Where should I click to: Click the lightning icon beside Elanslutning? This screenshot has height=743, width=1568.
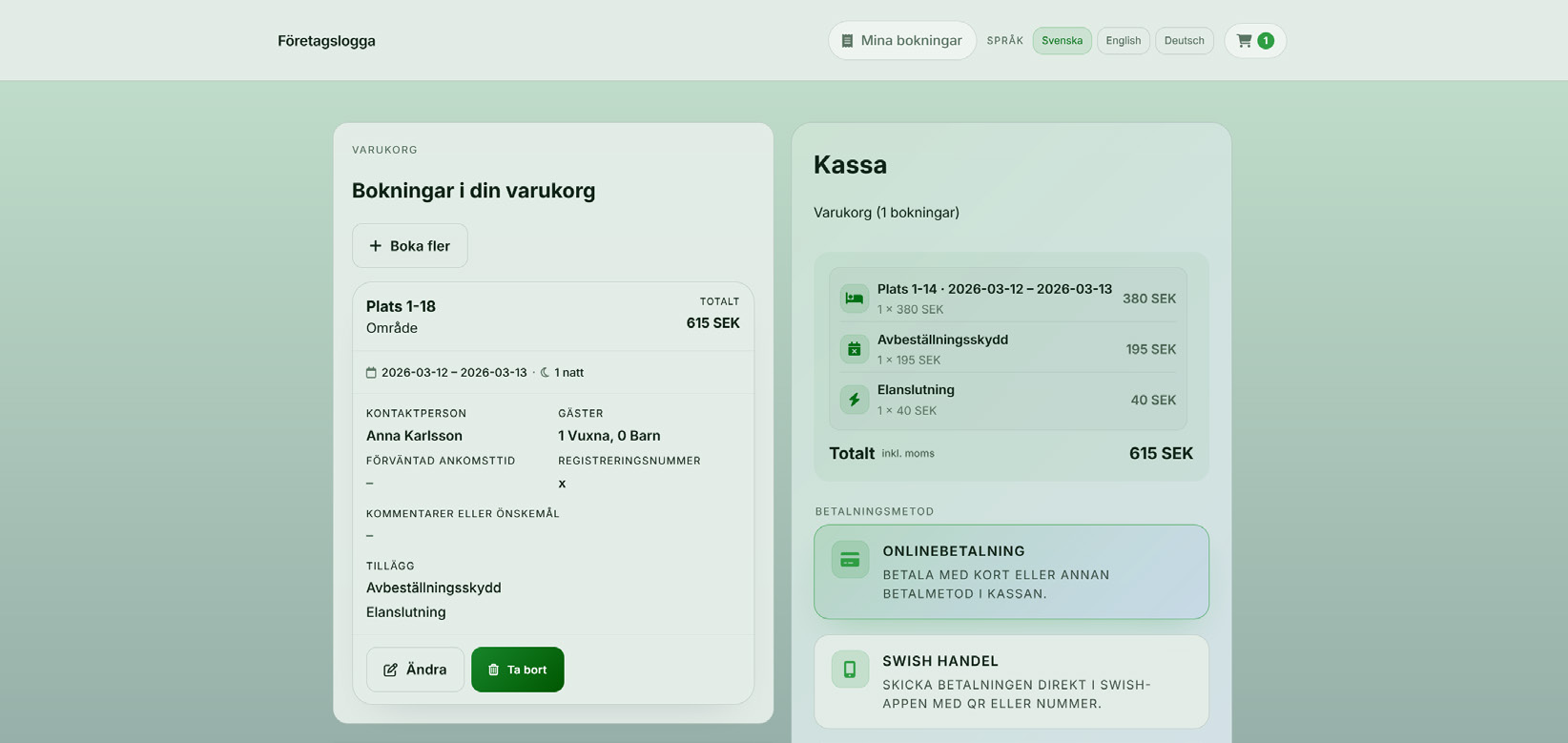tap(855, 400)
